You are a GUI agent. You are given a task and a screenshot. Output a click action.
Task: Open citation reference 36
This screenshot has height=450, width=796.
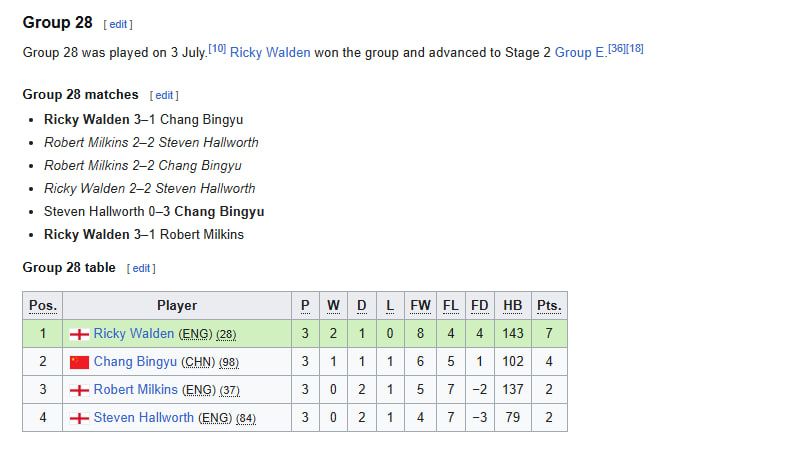pos(617,48)
